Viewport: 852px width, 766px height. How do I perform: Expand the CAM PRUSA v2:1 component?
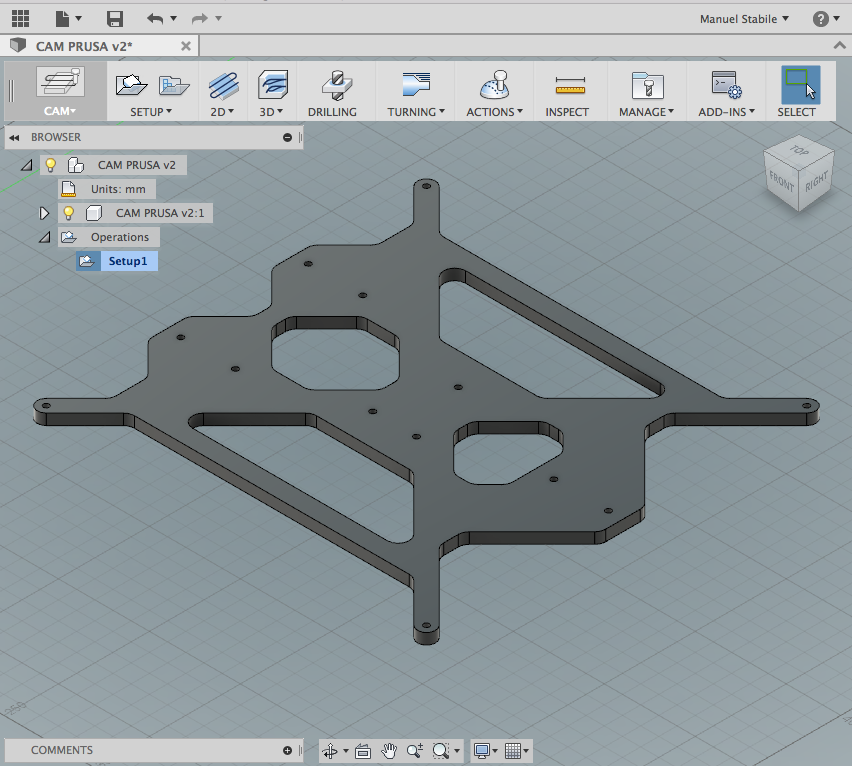pos(44,213)
